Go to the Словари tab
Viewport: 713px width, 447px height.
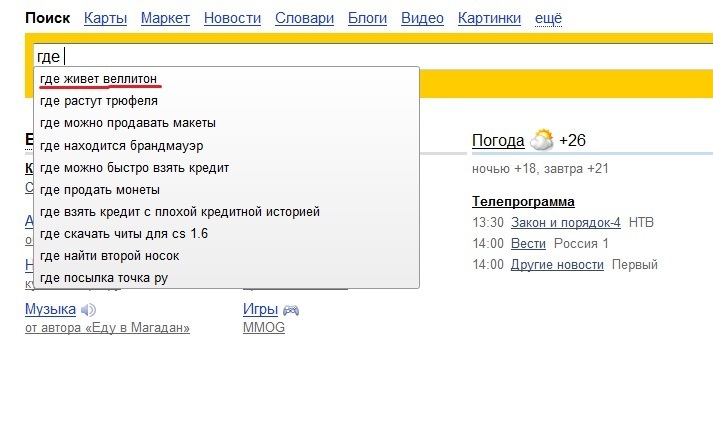[x=304, y=18]
